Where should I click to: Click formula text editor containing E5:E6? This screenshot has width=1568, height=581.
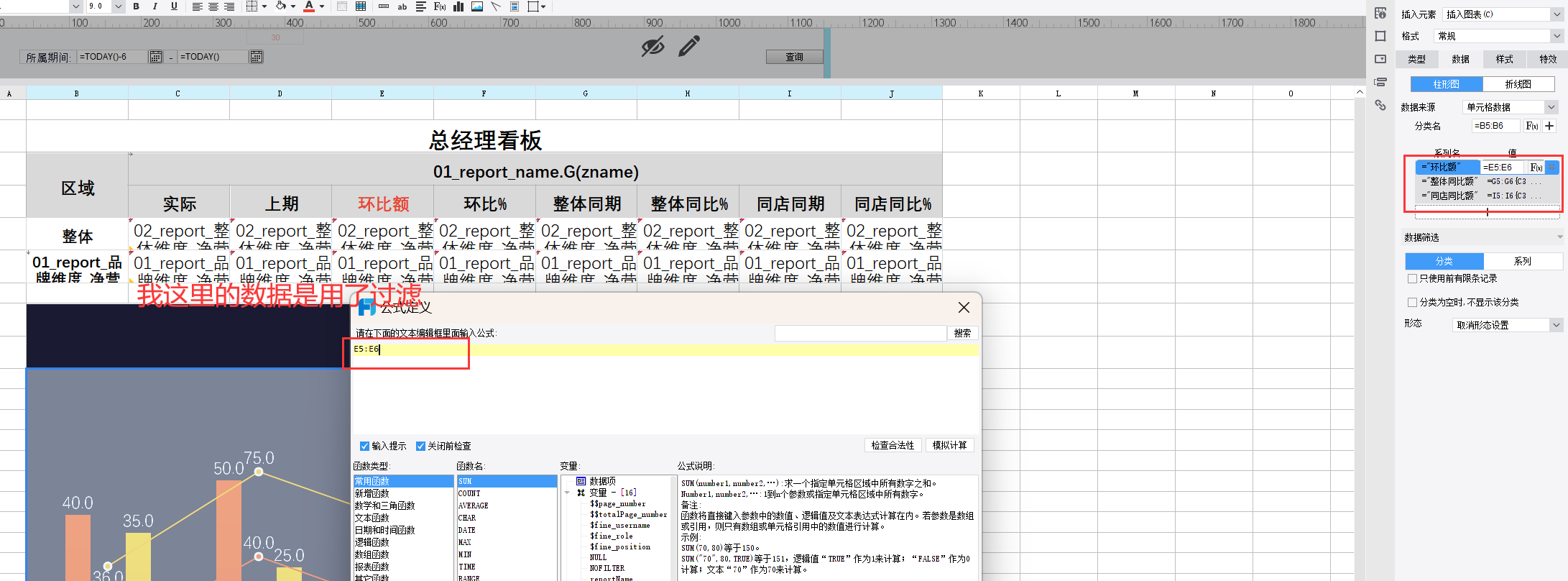[x=665, y=388]
